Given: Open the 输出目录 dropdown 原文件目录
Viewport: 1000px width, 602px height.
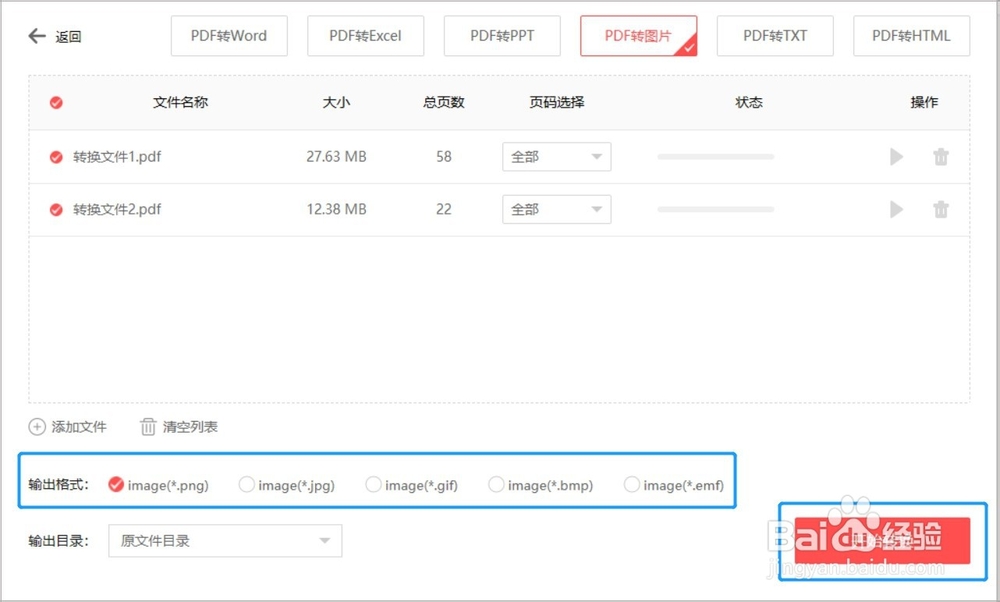Looking at the screenshot, I should point(225,541).
